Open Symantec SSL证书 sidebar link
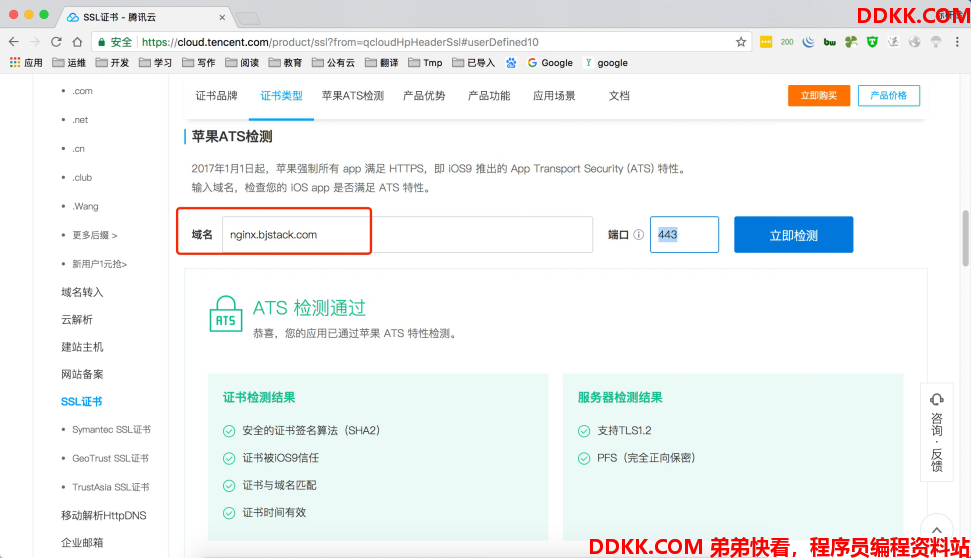The image size is (972, 558). pyautogui.click(x=111, y=430)
